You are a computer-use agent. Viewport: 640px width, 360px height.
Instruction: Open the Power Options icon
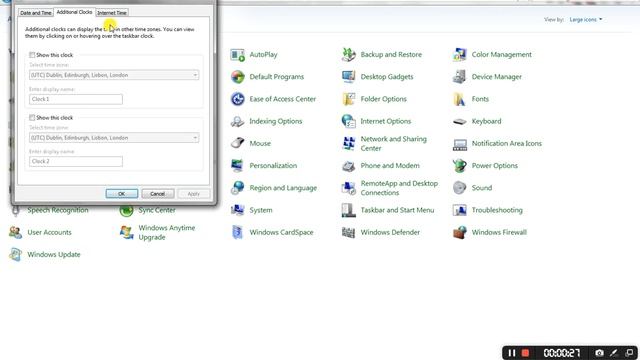pos(460,166)
